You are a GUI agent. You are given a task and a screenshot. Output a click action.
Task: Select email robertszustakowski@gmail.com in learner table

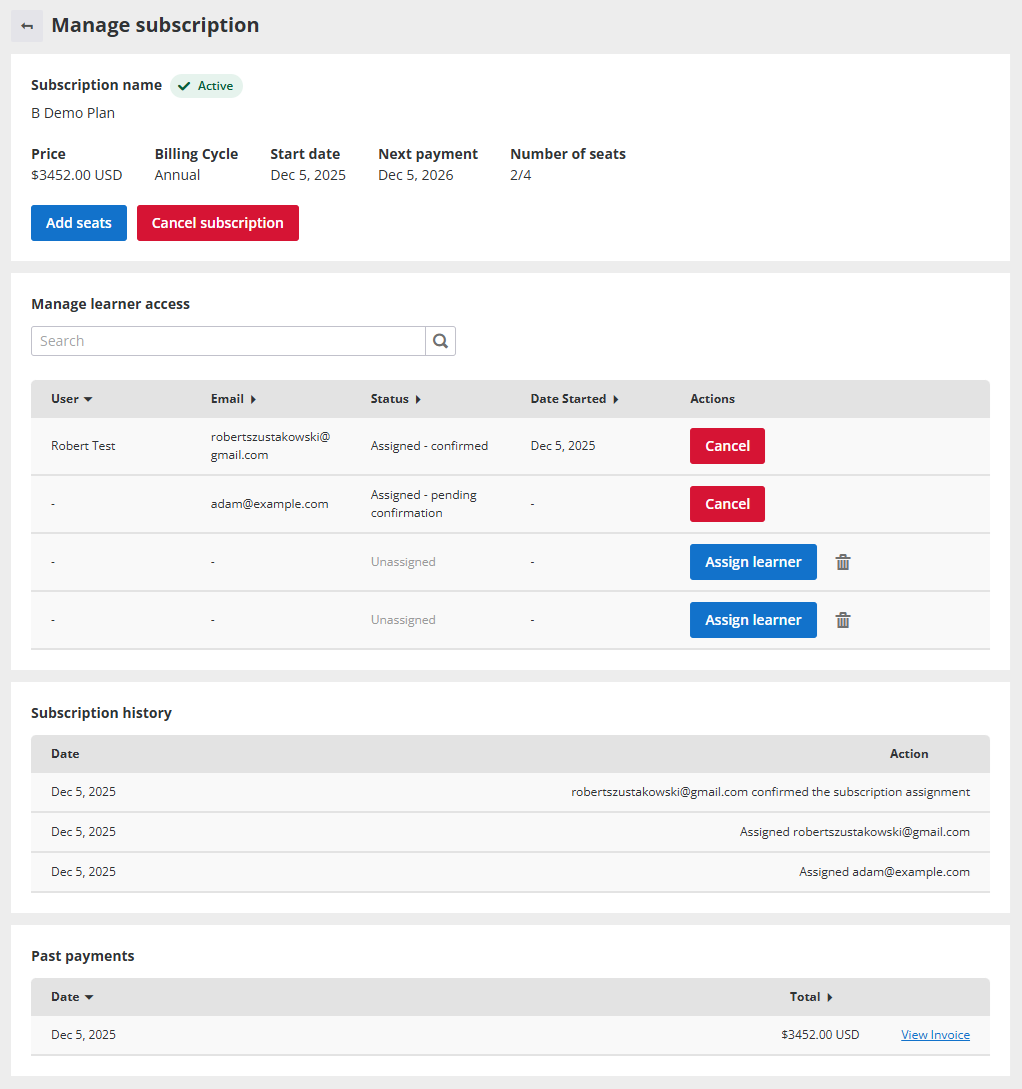pyautogui.click(x=270, y=446)
